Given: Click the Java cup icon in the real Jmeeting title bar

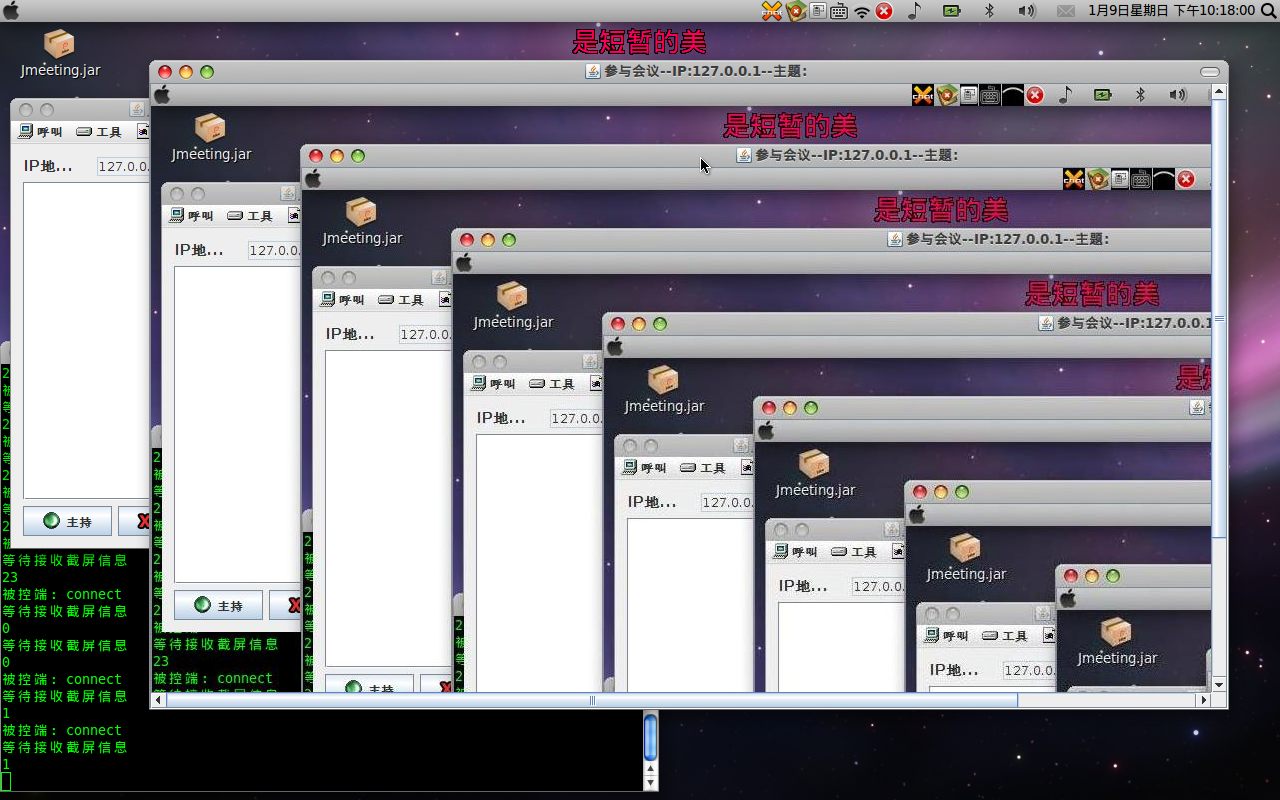Looking at the screenshot, I should coord(137,110).
